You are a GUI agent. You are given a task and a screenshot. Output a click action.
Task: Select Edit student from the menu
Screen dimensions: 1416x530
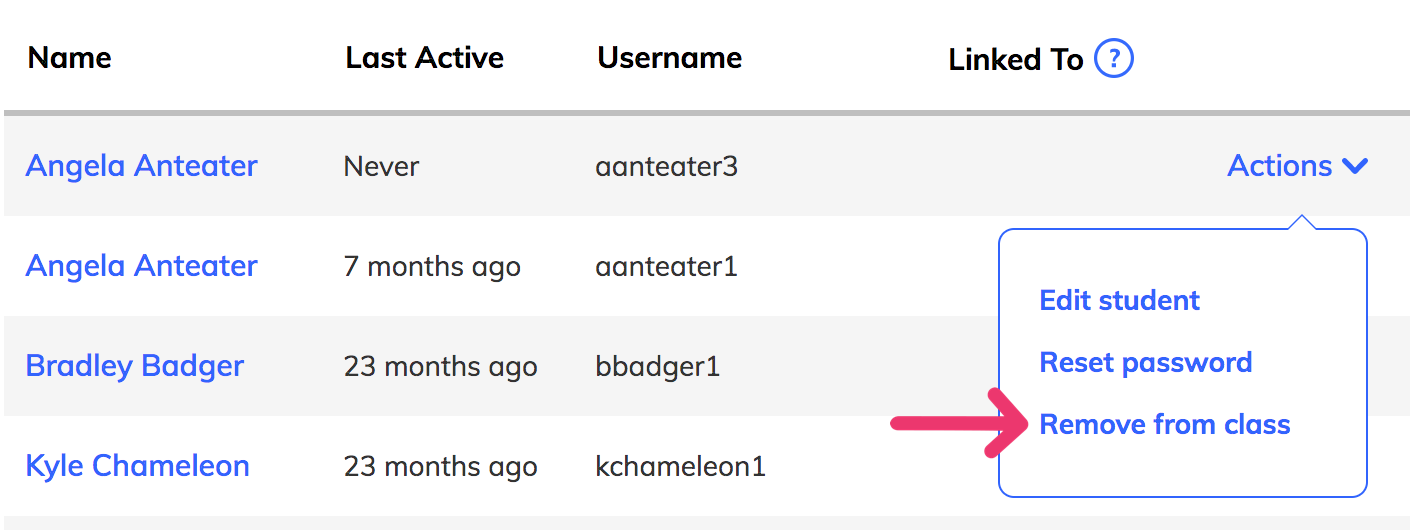[x=1120, y=300]
